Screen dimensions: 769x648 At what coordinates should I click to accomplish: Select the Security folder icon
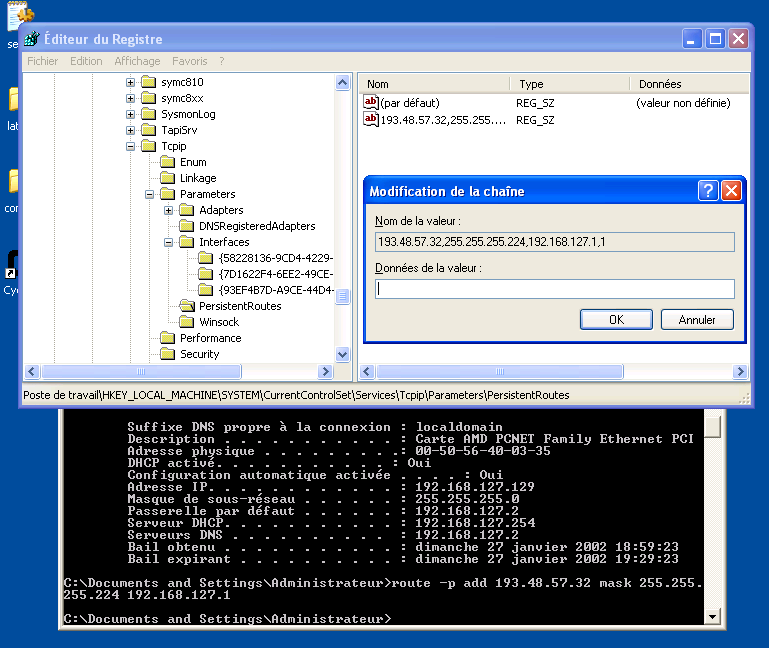[167, 354]
